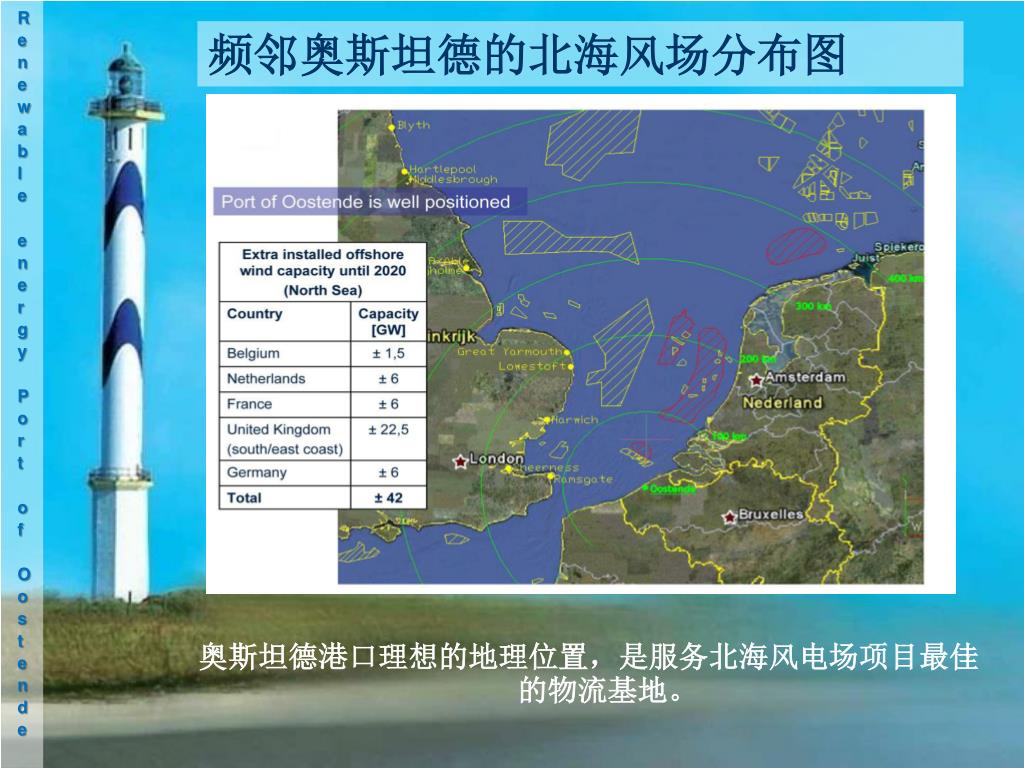The image size is (1024, 768).
Task: Click the green 'Oostende' map label
Action: pyautogui.click(x=673, y=488)
